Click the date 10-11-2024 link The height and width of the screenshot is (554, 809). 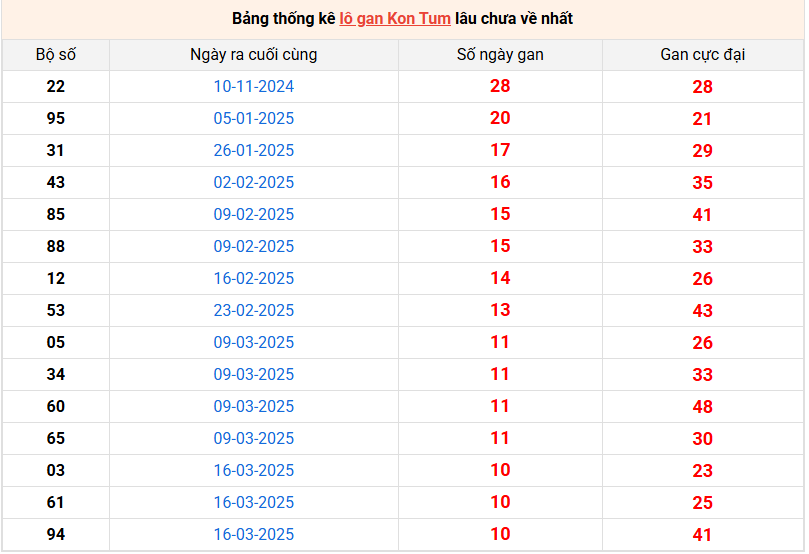point(254,87)
